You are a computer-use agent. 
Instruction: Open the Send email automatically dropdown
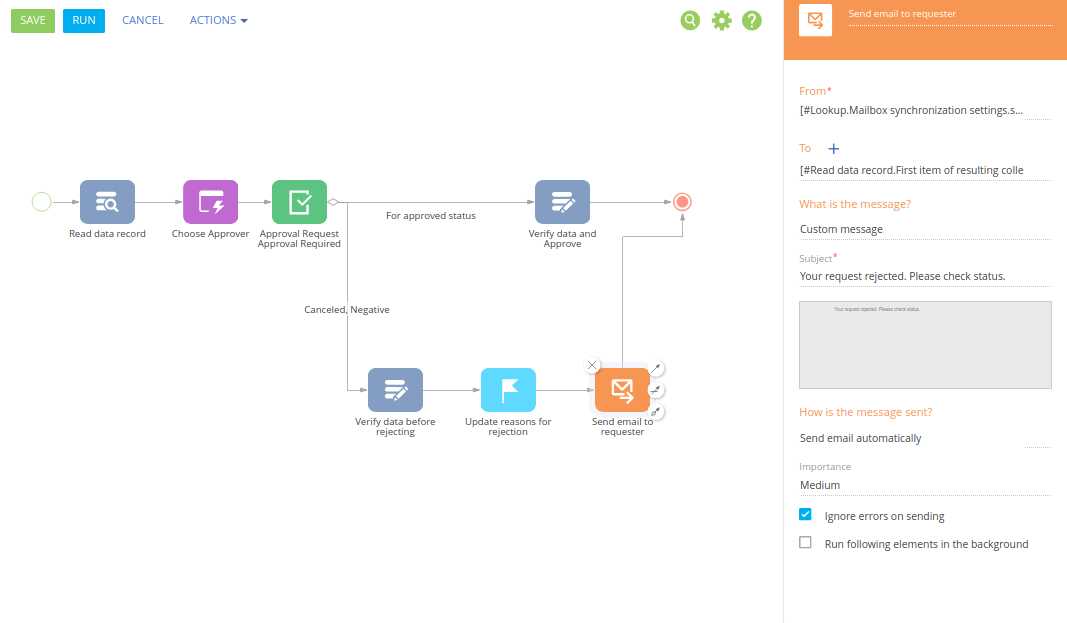[925, 438]
